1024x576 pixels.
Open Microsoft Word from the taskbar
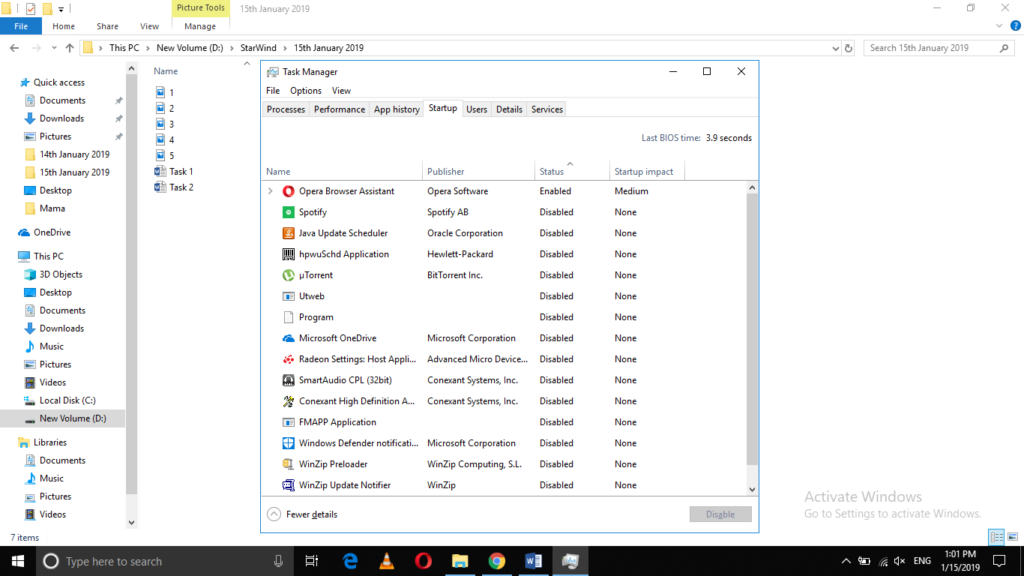click(x=533, y=561)
